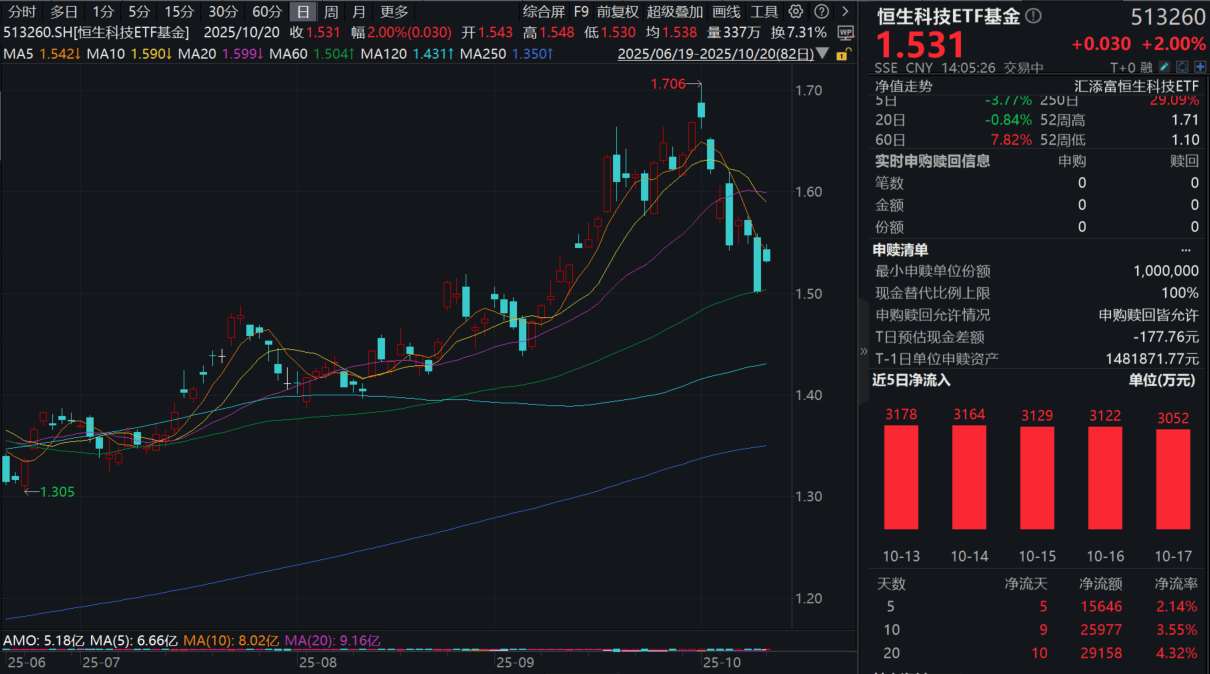Click the blue plus add-to-watchlist icon

click(x=1201, y=67)
